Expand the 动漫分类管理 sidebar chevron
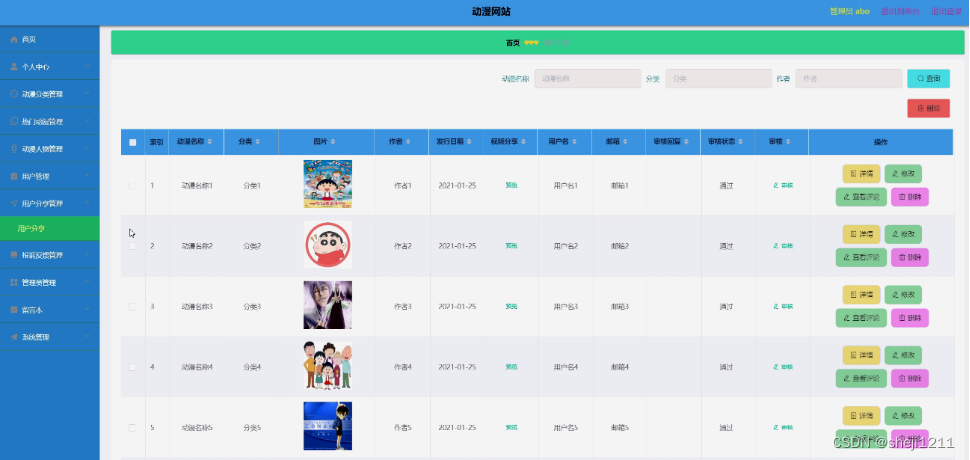The height and width of the screenshot is (460, 970). coord(87,93)
